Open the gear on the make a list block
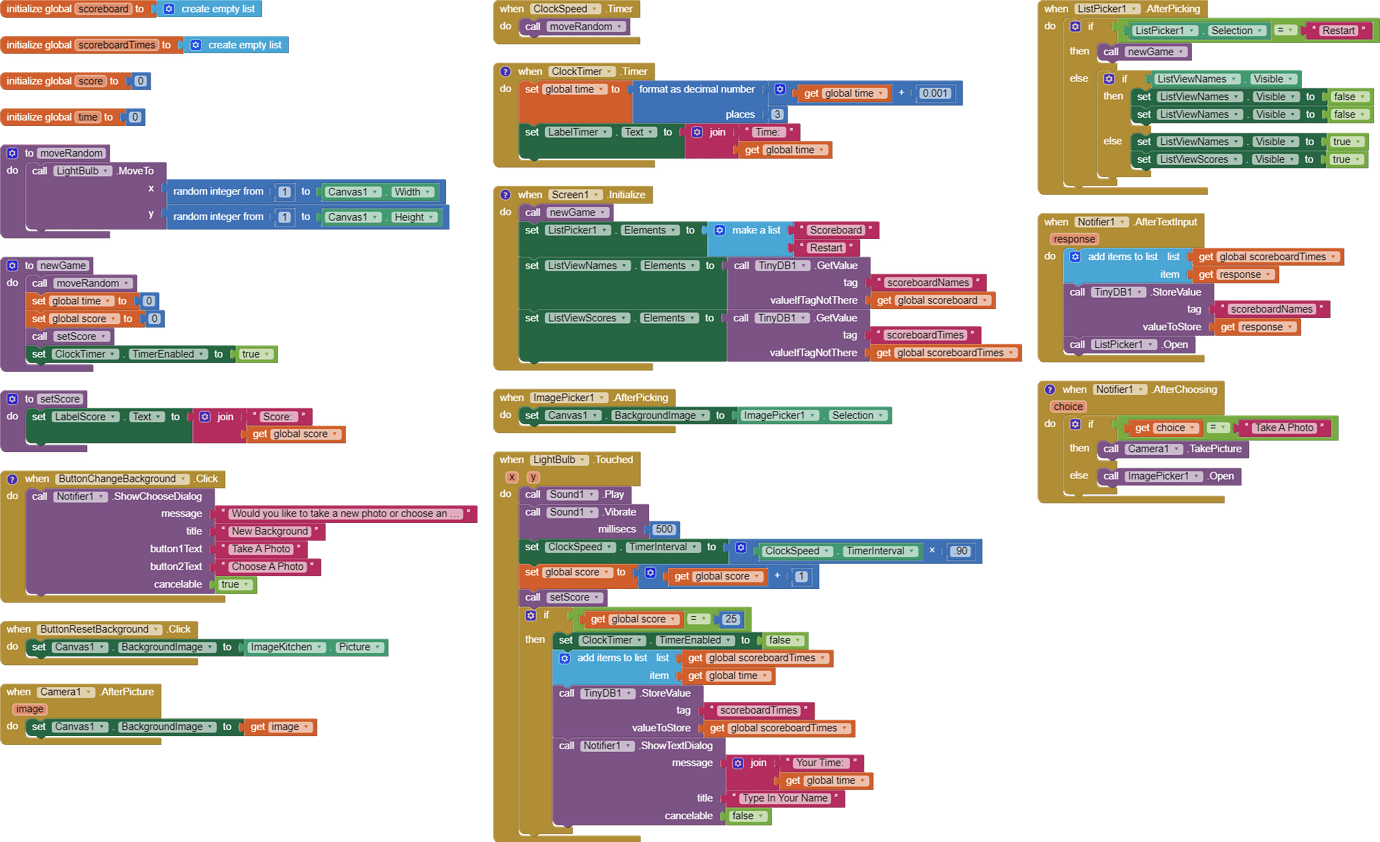Image resolution: width=1380 pixels, height=842 pixels. pos(719,230)
